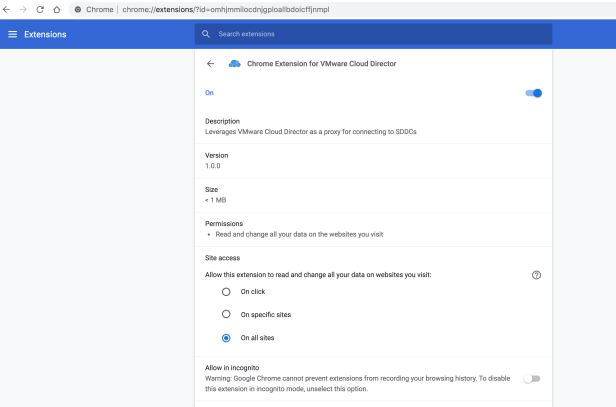Viewport: 616px width, 407px height.
Task: Click the Search extensions field
Action: [x=380, y=34]
